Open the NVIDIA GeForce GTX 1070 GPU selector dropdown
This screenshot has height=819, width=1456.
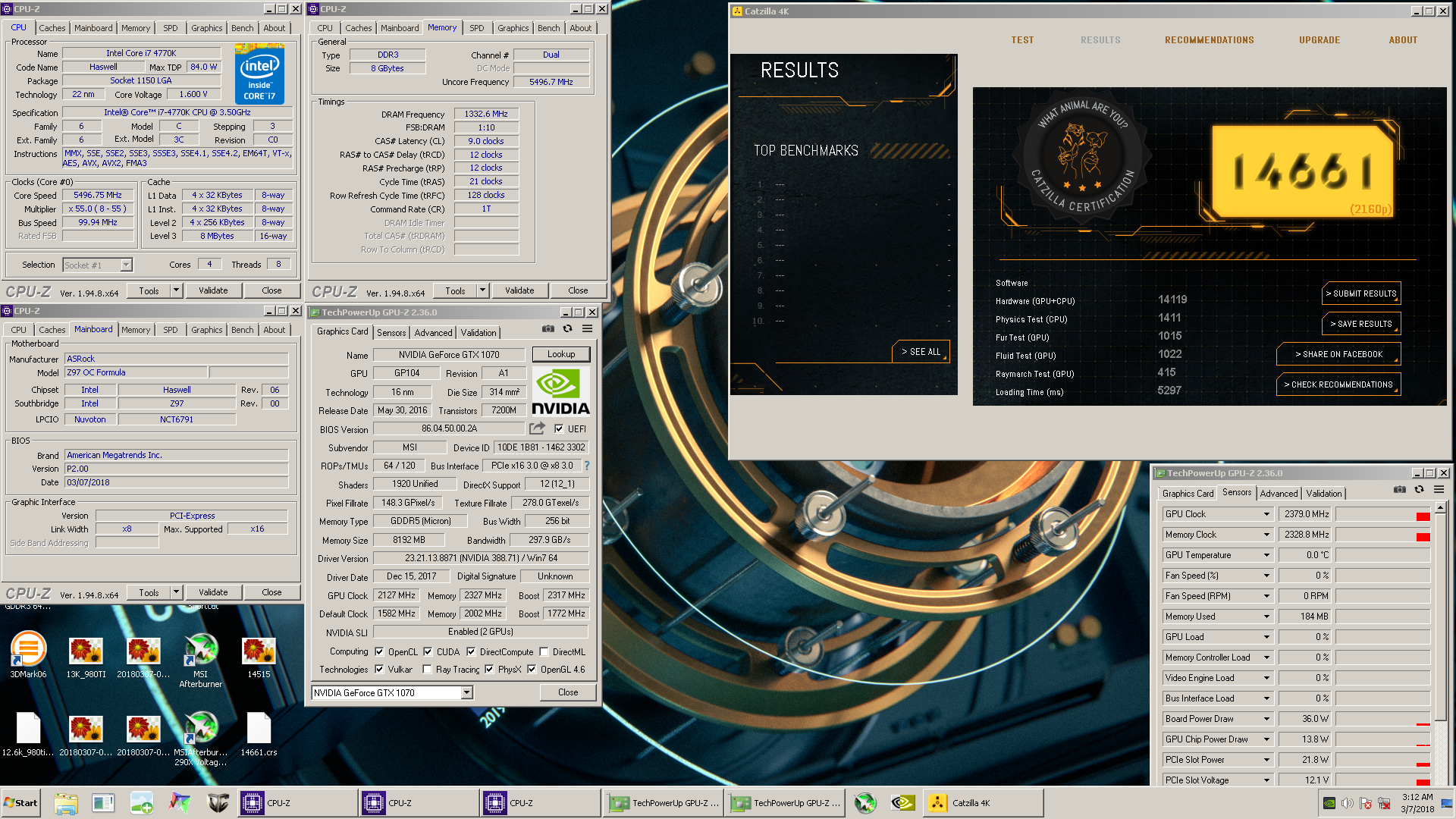[x=466, y=692]
